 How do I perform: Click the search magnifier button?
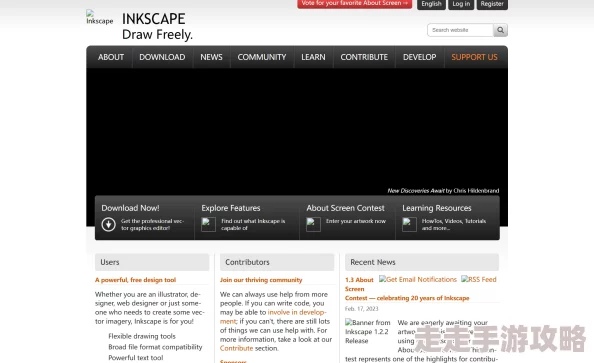[500, 30]
